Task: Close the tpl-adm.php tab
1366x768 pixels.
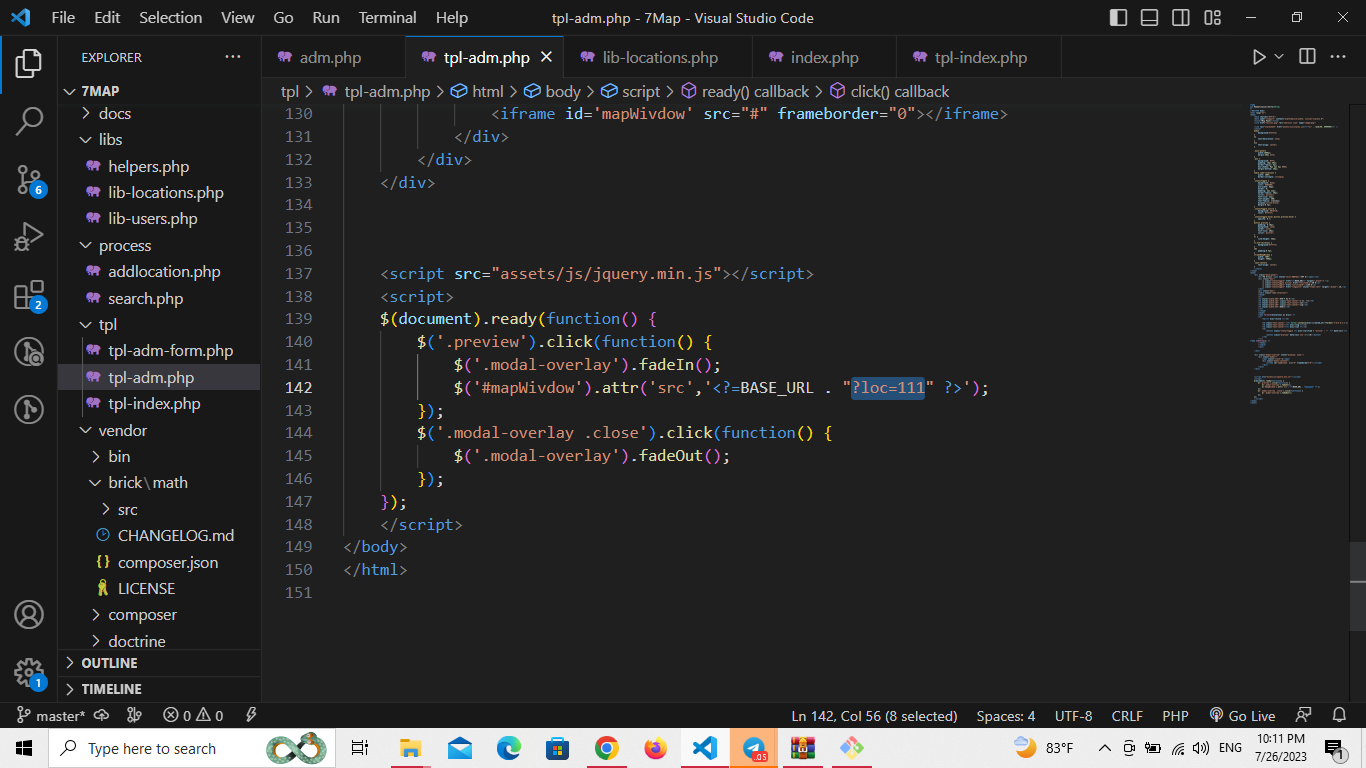Action: [547, 57]
